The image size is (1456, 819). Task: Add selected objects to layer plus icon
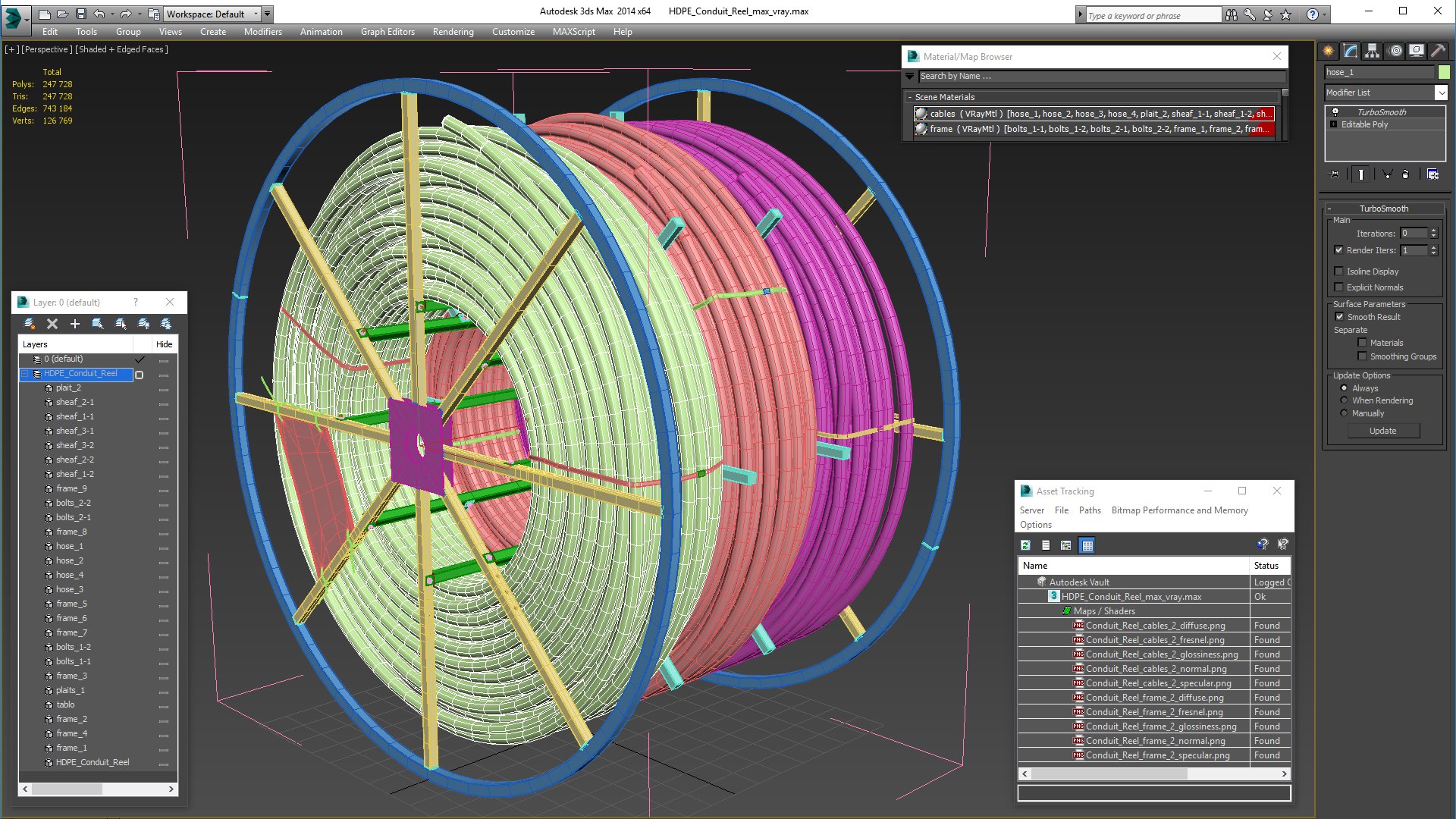(x=75, y=324)
